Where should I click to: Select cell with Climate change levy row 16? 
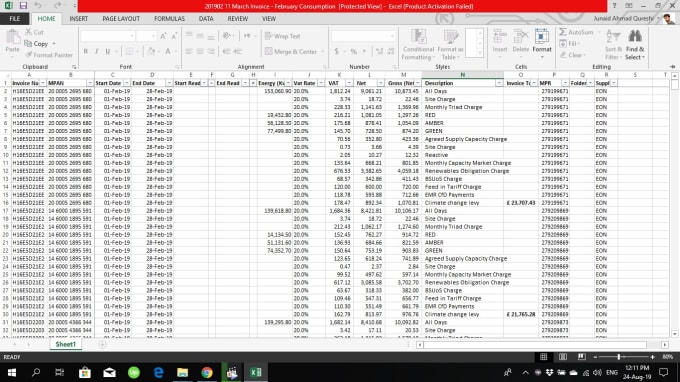coord(462,203)
